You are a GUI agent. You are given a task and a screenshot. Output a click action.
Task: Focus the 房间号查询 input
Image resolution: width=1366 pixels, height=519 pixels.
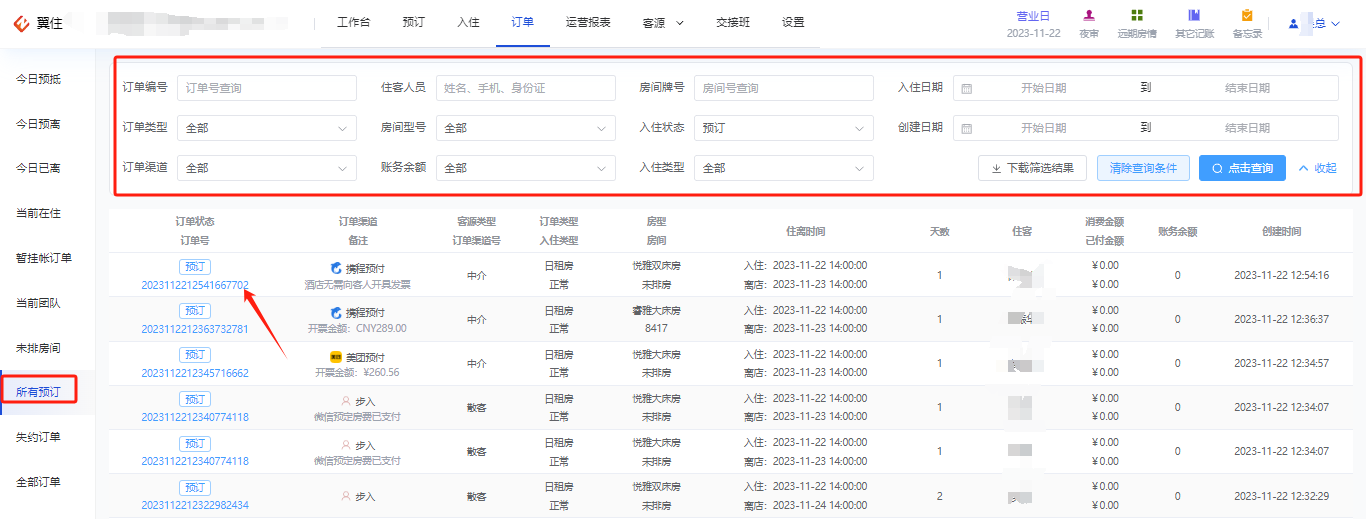784,88
